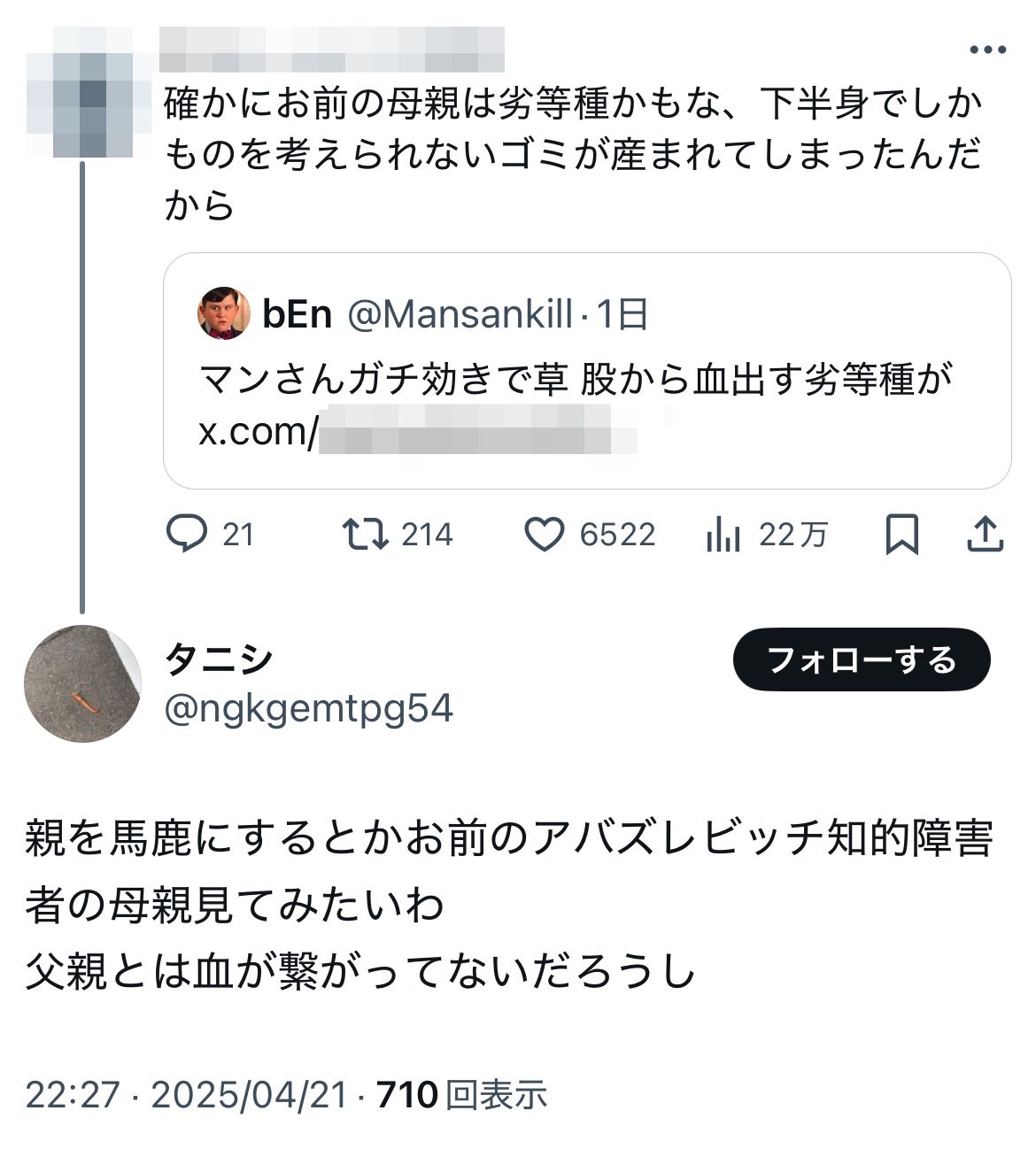Viewport: 1036px width, 1149px height.
Task: Open the view analytics bar chart icon
Action: click(723, 535)
